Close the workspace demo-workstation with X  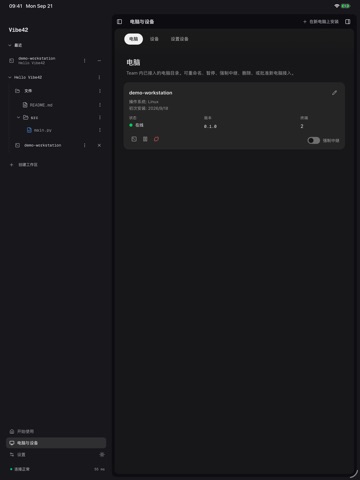(99, 145)
